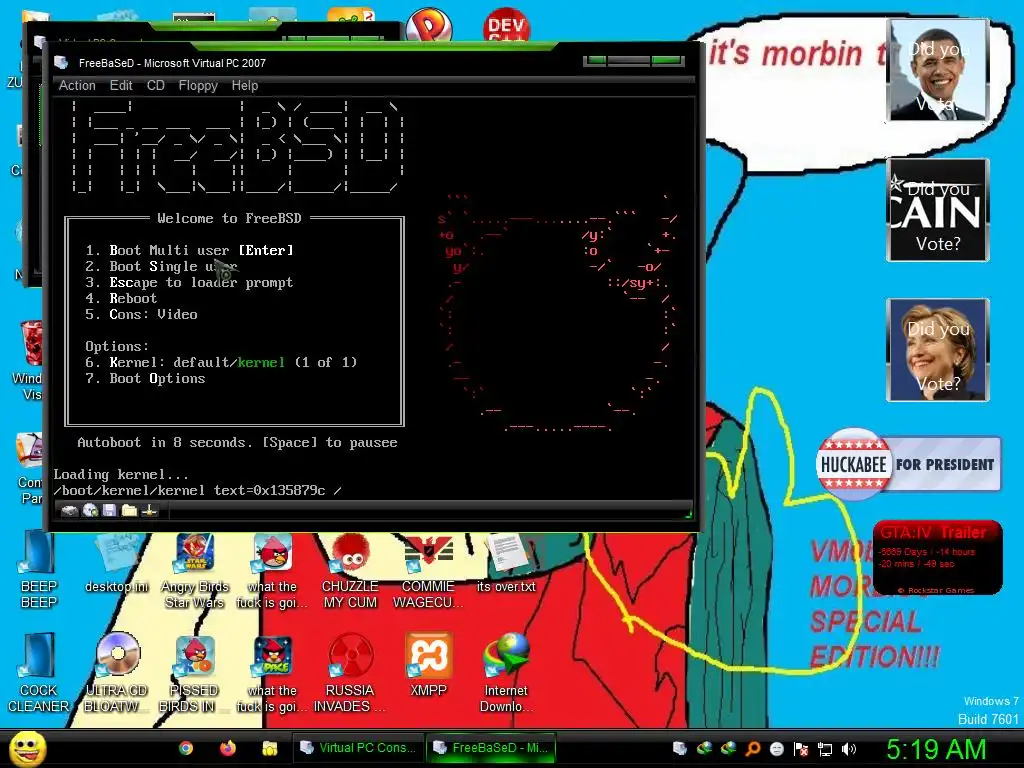Open its over.txt file
This screenshot has height=768, width=1024.
tap(506, 564)
